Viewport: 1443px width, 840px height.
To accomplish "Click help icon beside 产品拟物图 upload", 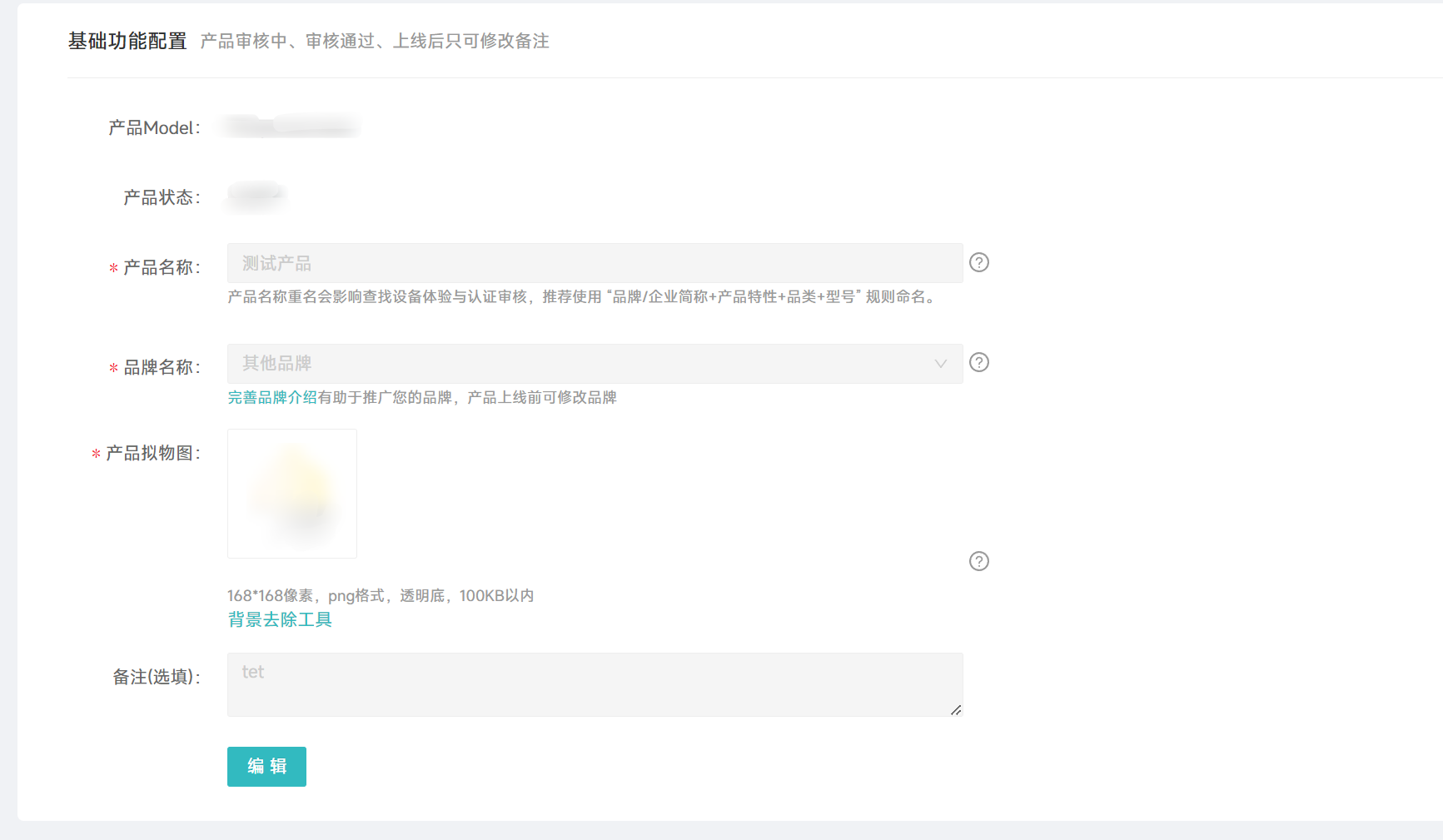I will tap(979, 561).
